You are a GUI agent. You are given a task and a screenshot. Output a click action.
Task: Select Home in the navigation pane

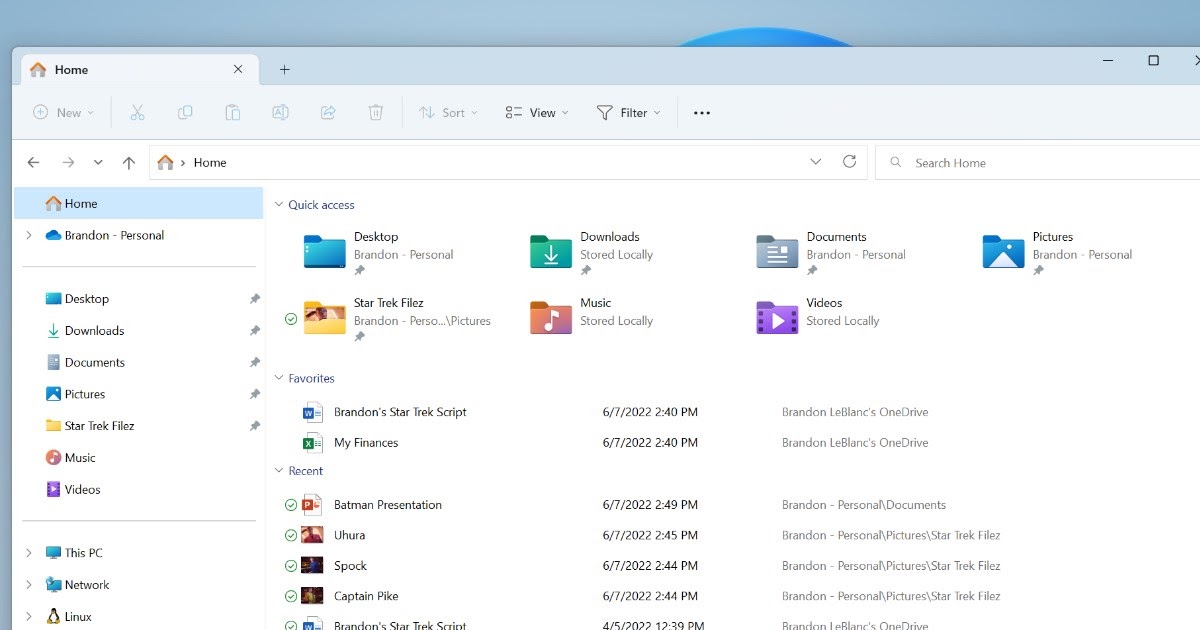(x=139, y=204)
